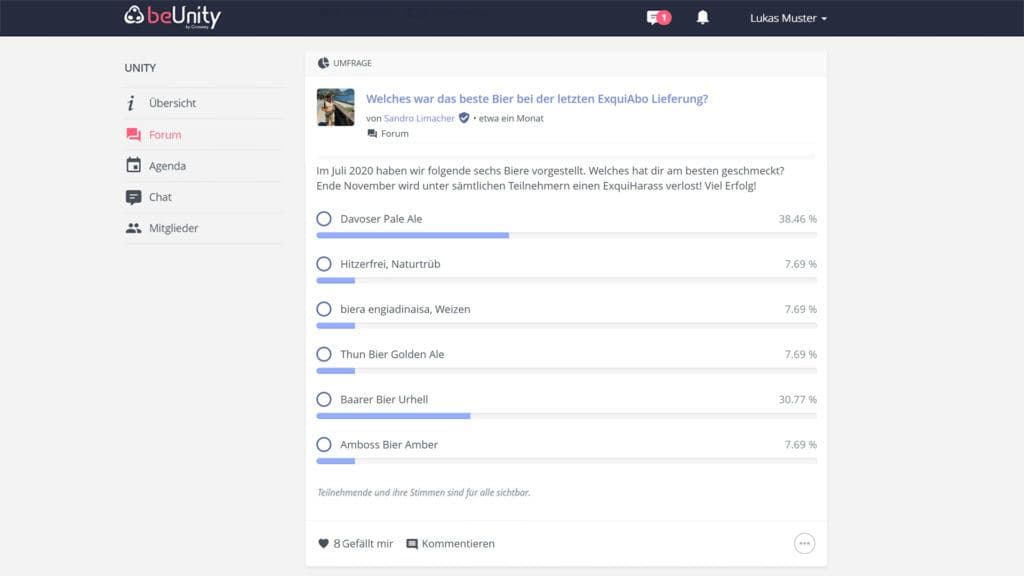Click the Teilnehmende und ihre Stimmen note

tap(423, 492)
